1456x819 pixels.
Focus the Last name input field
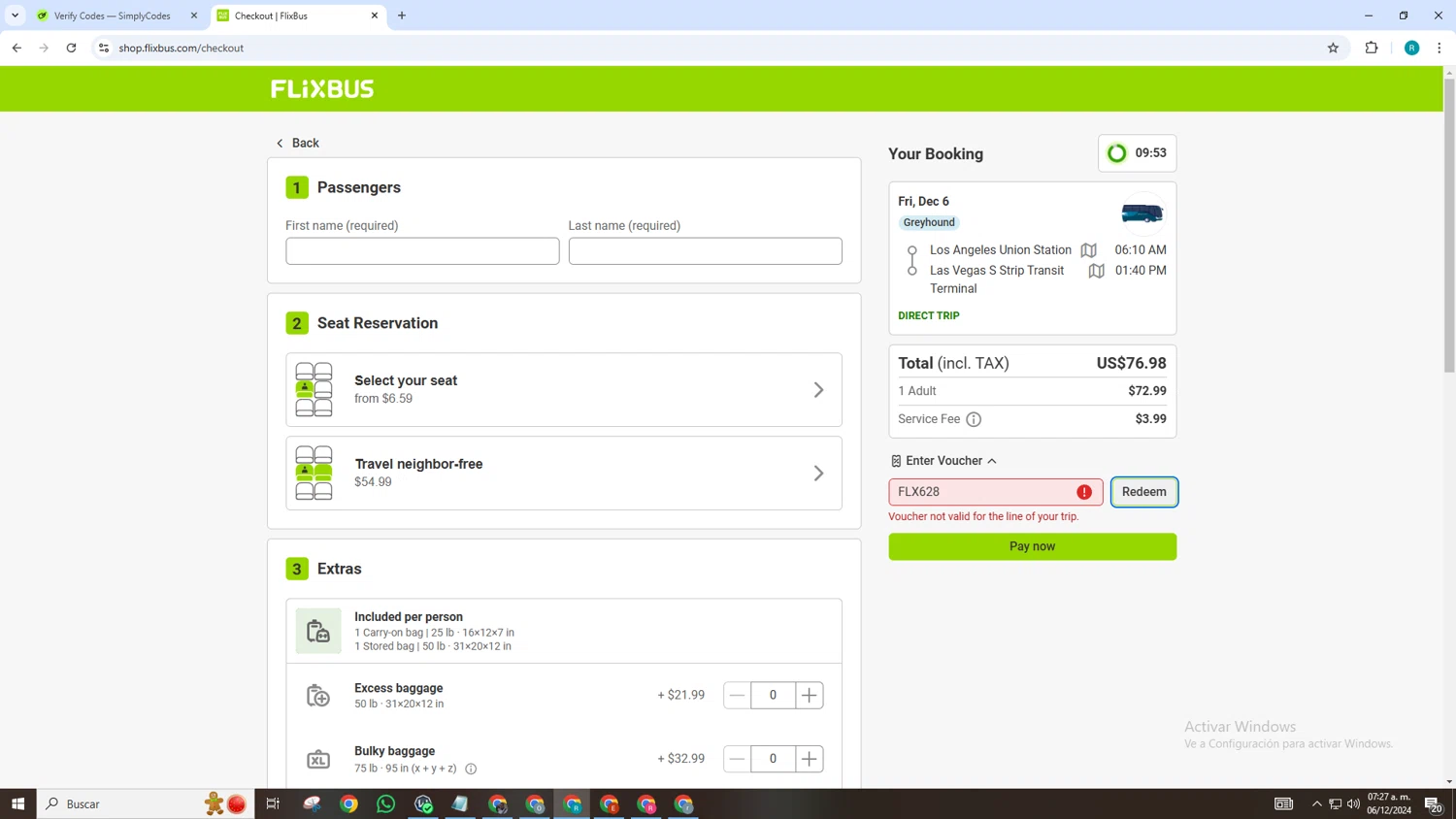[705, 251]
